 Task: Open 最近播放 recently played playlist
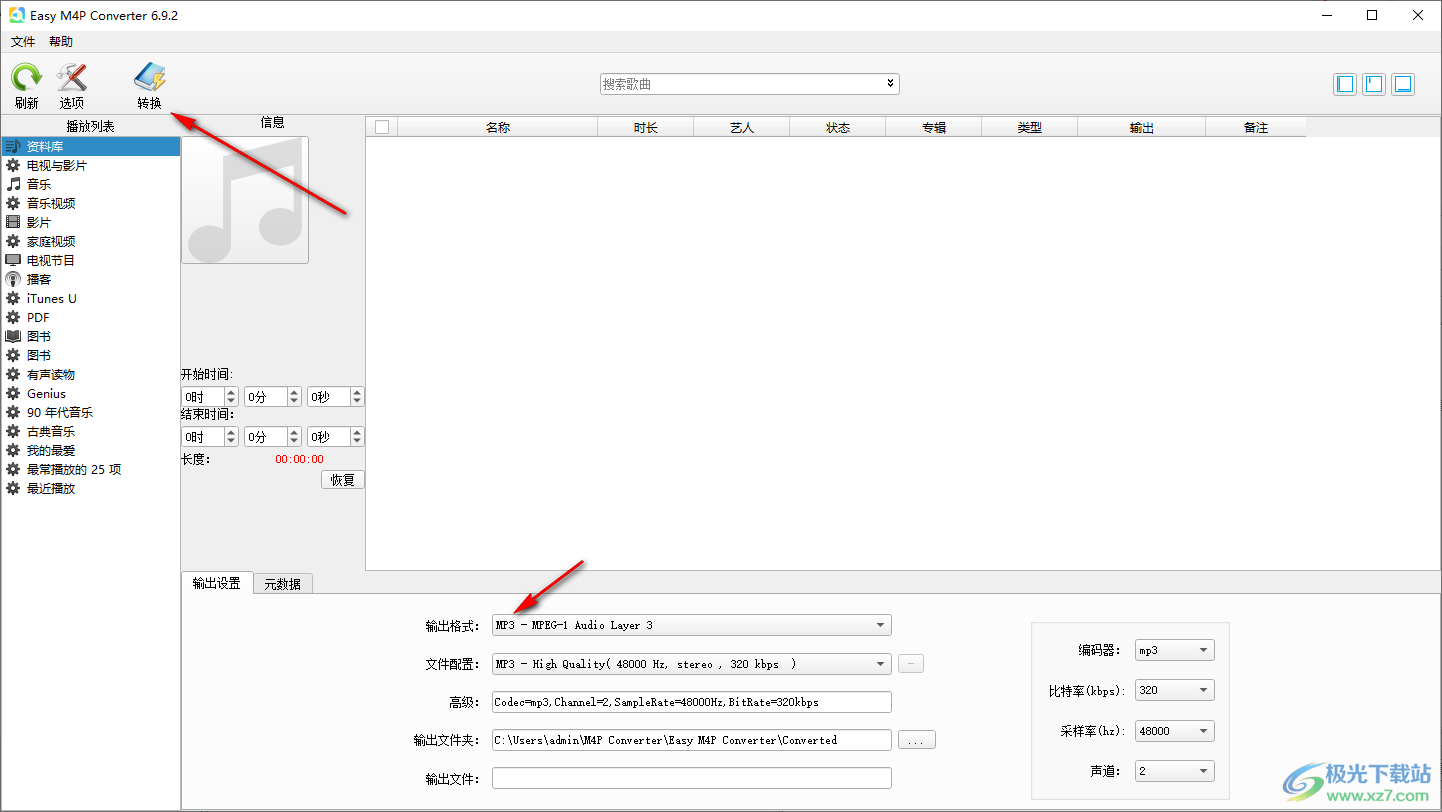coord(91,488)
